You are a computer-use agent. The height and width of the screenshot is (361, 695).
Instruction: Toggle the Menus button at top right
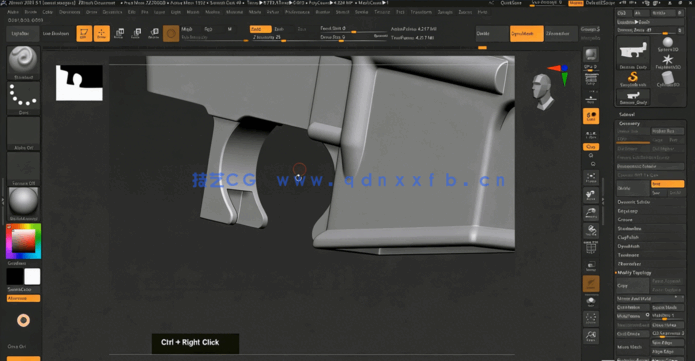576,3
